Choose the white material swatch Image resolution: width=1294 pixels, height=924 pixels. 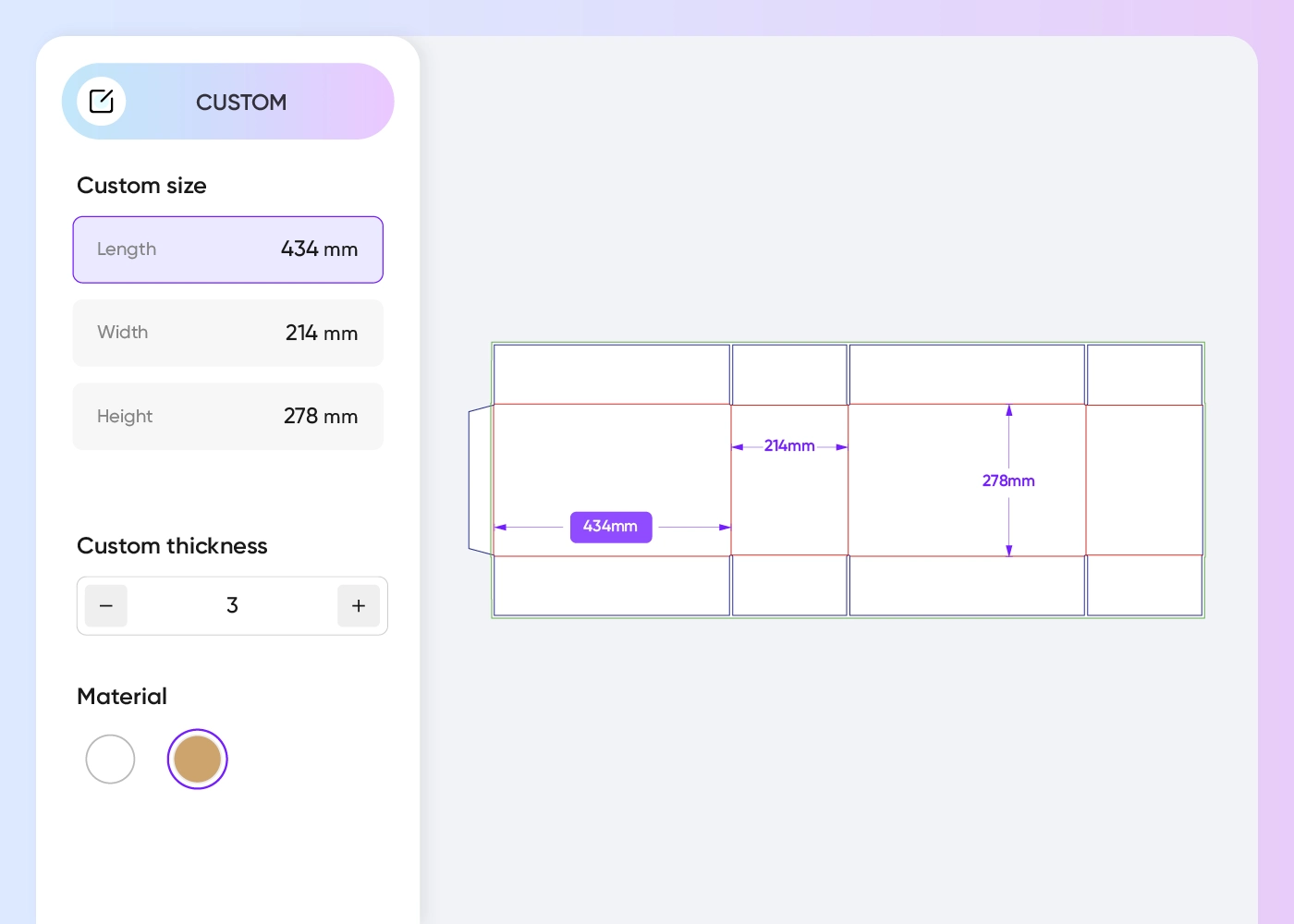110,760
